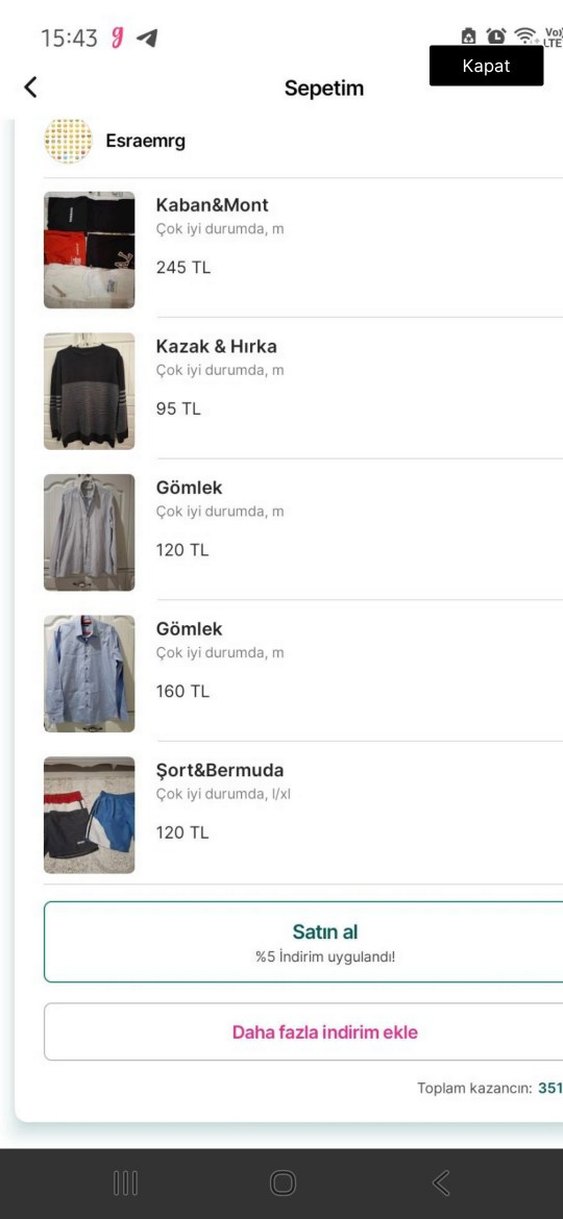Tap Daha fazla indirim ekle

click(304, 1032)
